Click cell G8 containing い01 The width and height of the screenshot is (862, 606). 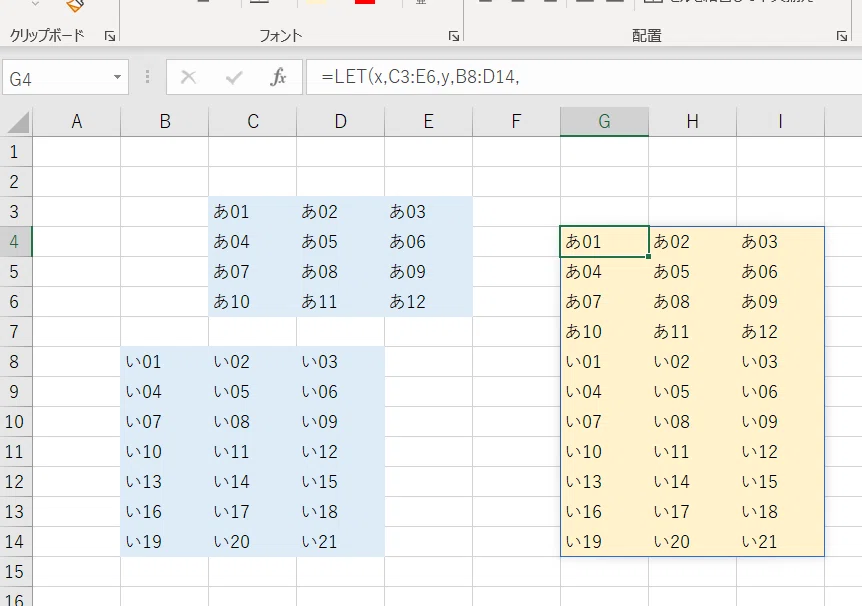click(605, 362)
